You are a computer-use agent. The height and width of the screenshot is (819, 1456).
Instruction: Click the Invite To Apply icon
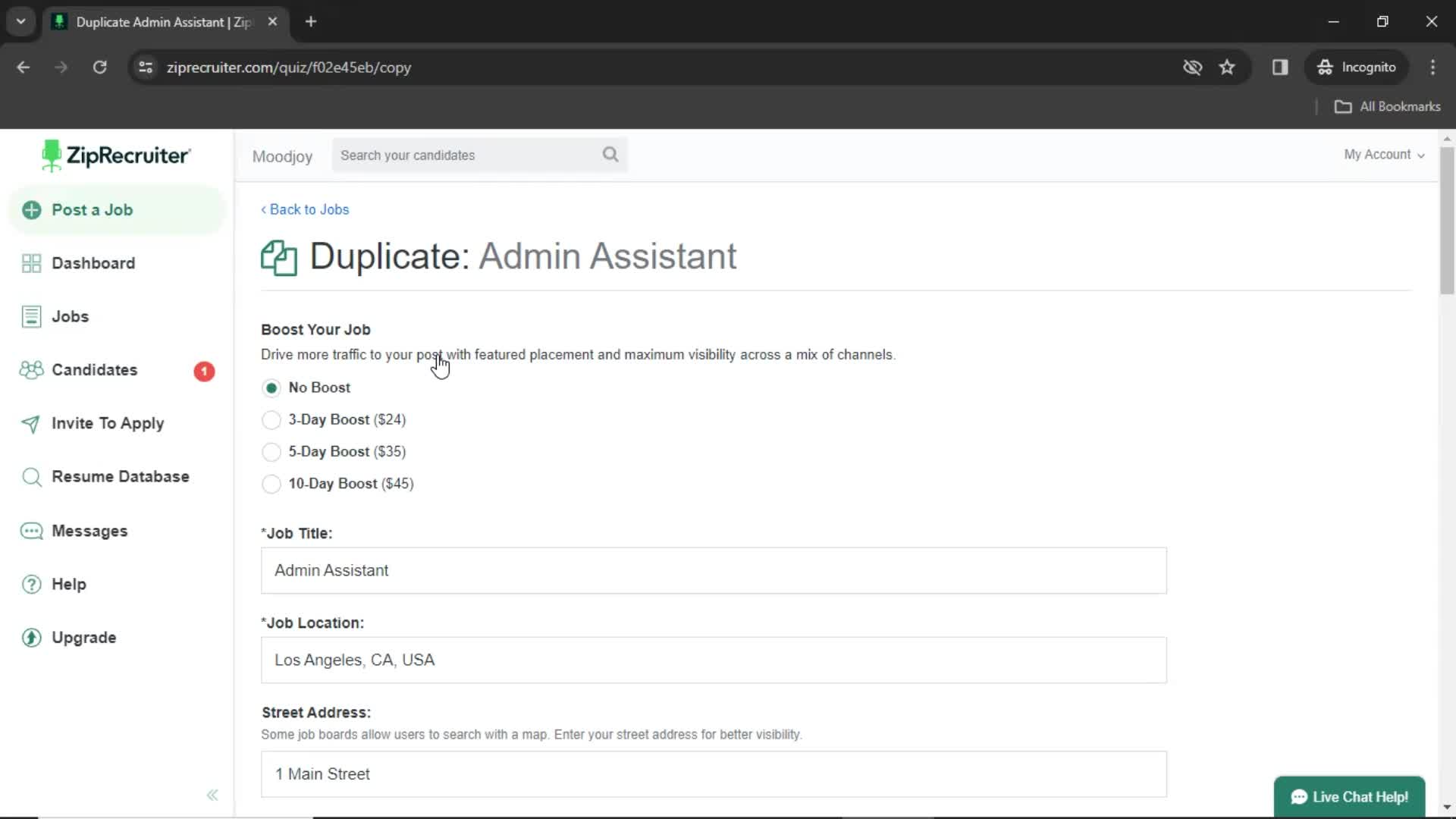[x=30, y=423]
